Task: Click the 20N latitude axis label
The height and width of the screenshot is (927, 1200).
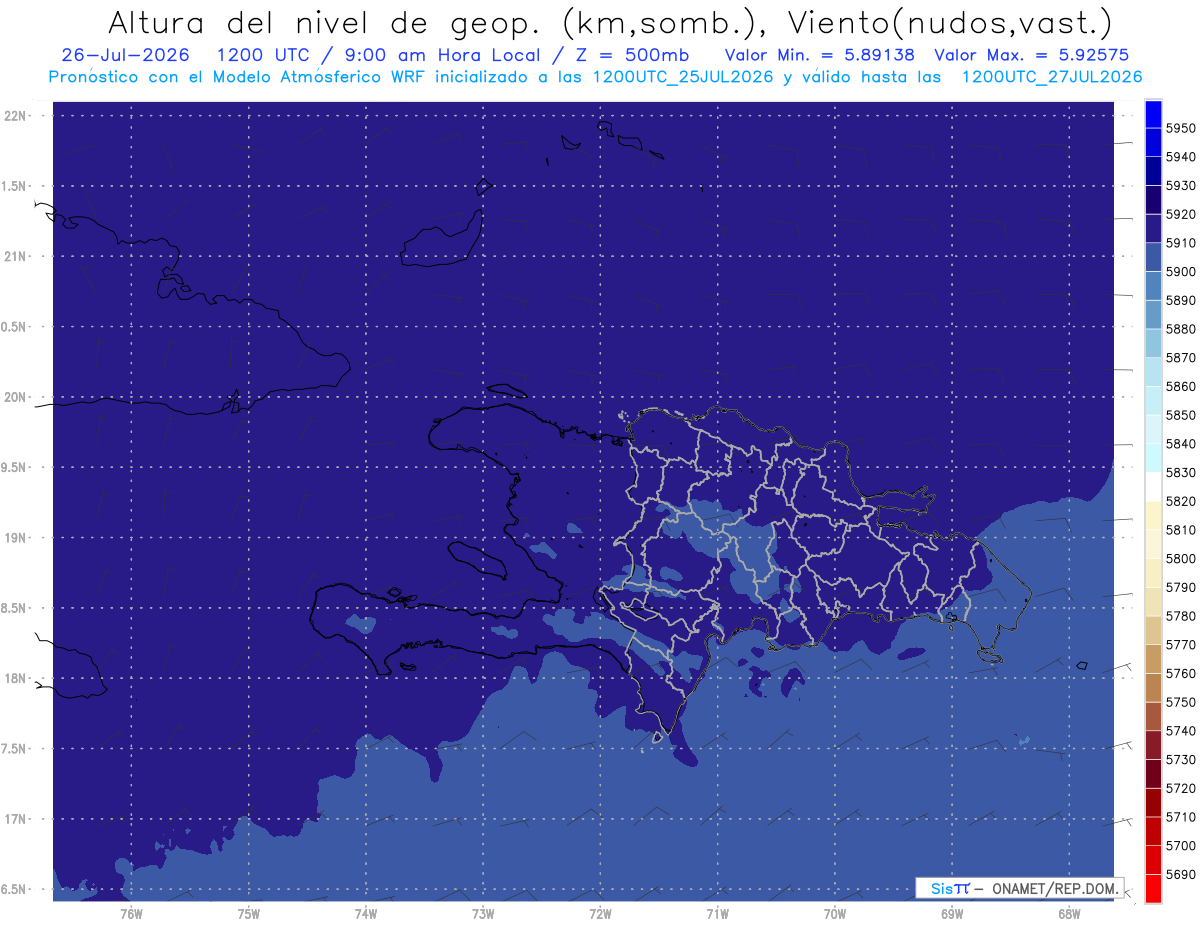Action: tap(15, 397)
